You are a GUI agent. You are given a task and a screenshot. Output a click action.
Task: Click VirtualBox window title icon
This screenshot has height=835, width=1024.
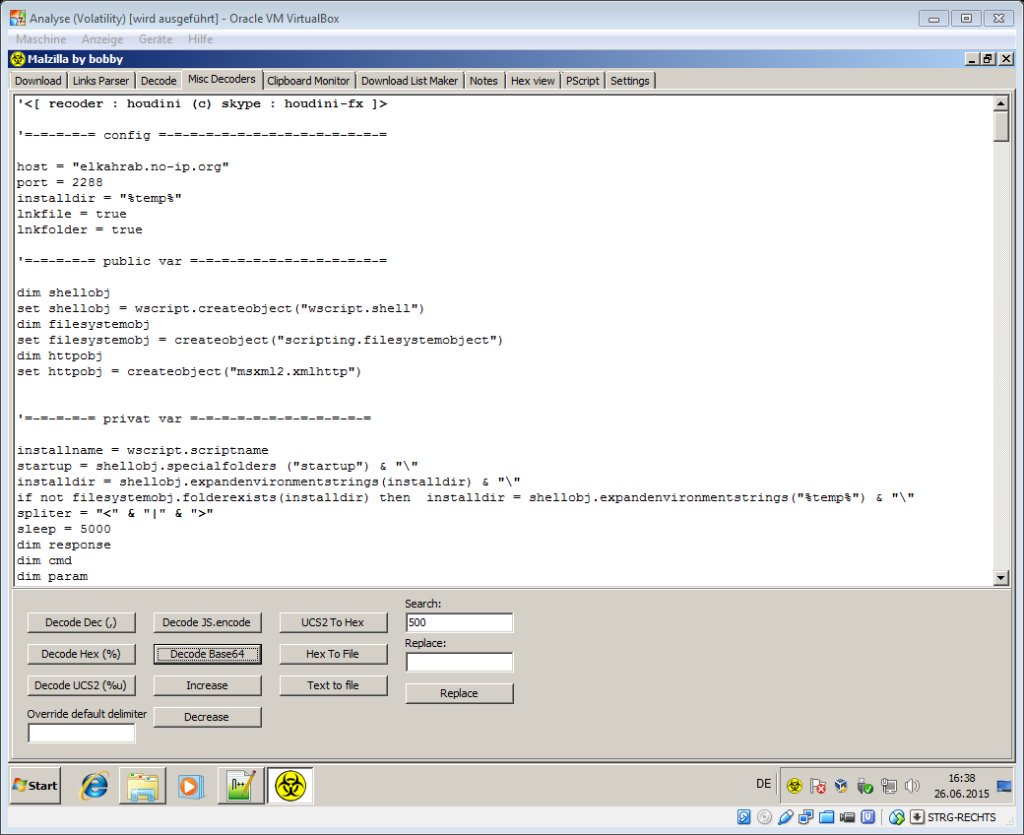coord(18,18)
